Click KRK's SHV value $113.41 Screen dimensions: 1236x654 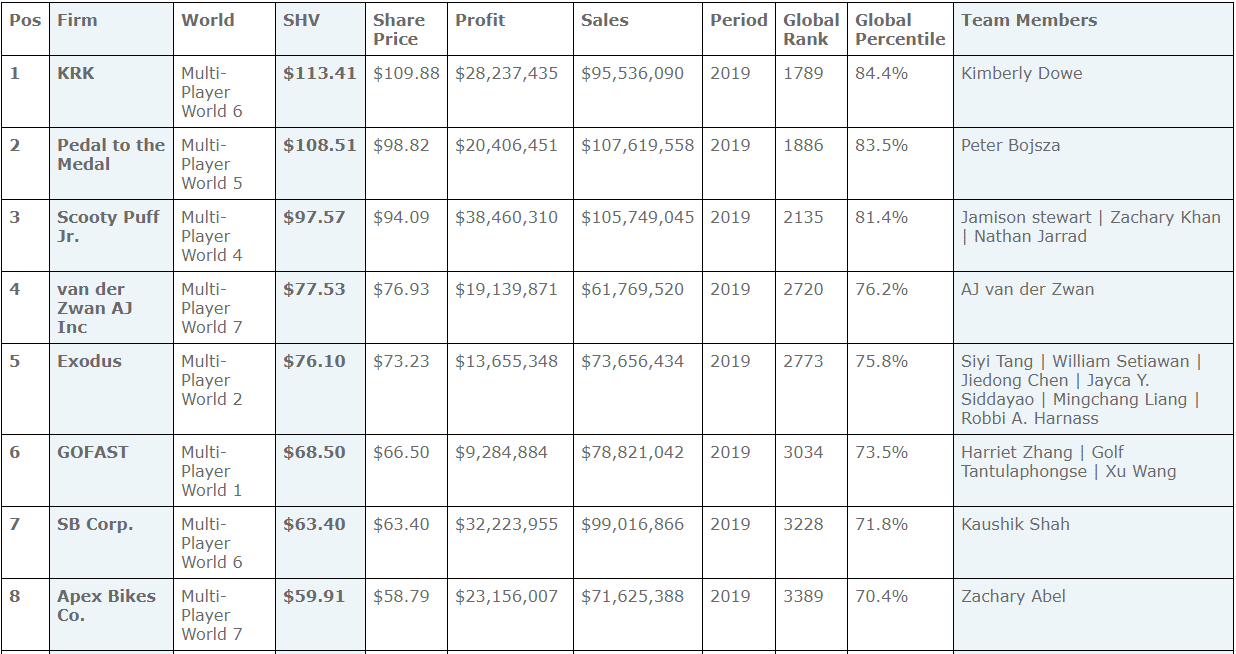(319, 73)
